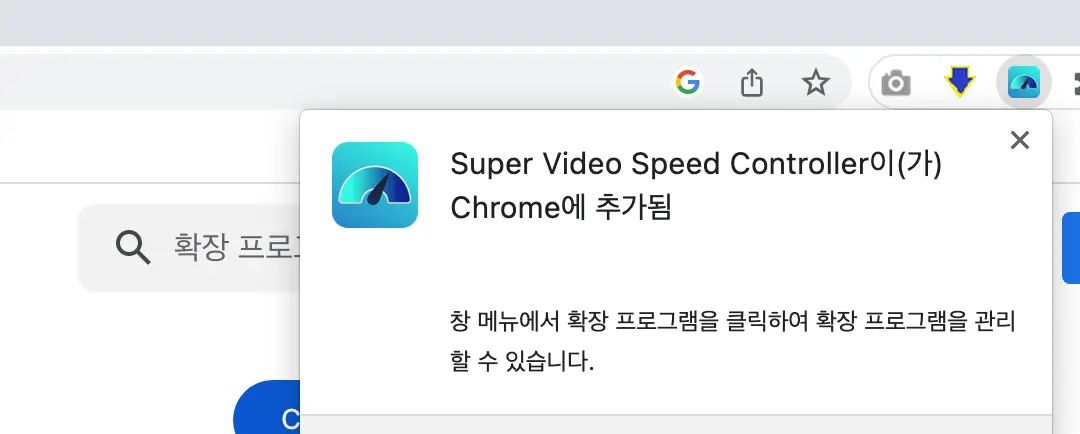Click the gray footer strip of popup

tap(676, 424)
